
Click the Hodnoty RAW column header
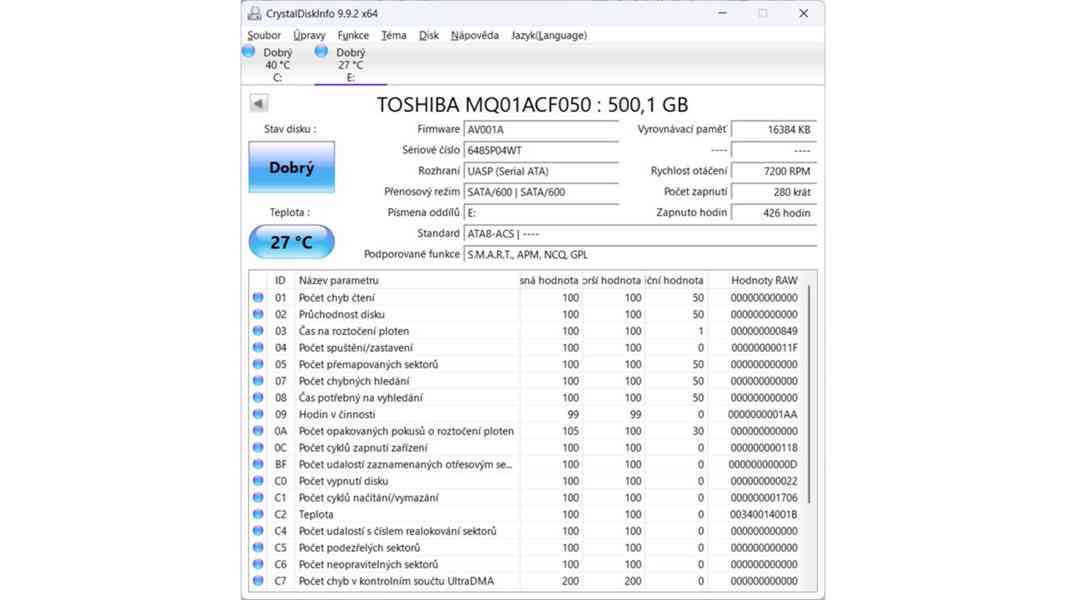pyautogui.click(x=757, y=280)
